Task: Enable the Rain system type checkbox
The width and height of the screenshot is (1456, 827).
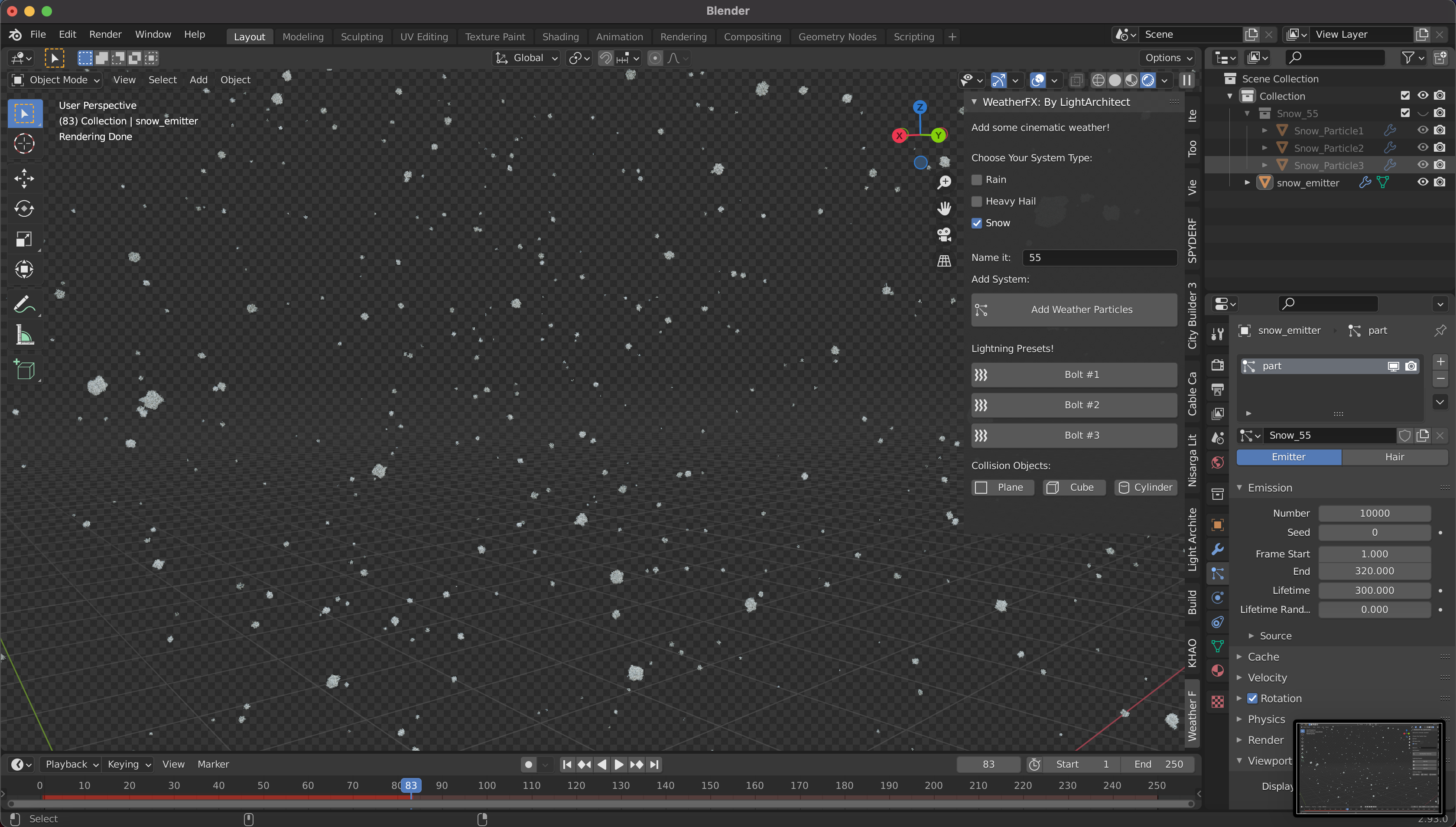Action: [x=977, y=179]
